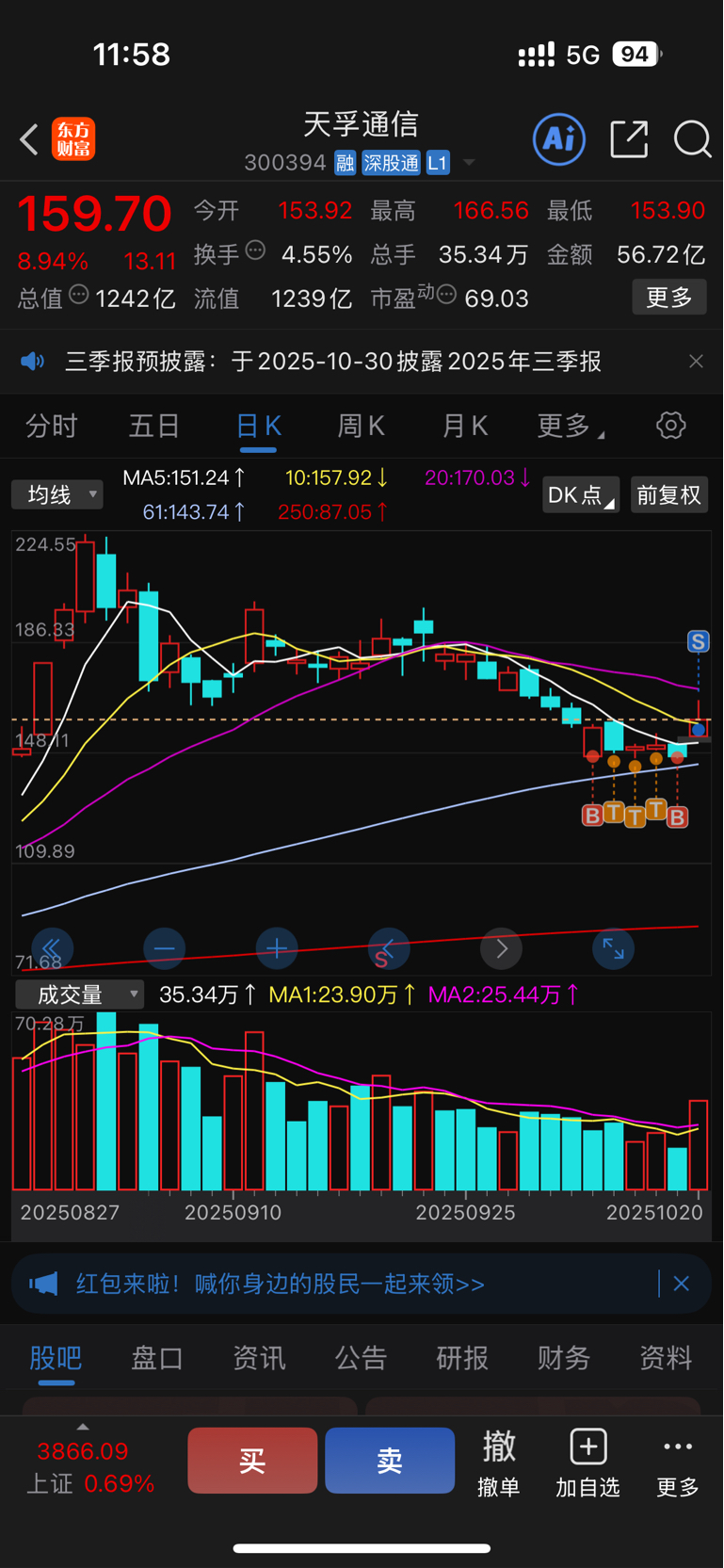This screenshot has width=724, height=1568.
Task: Tap the MA 20:170.03 value
Action: [478, 477]
